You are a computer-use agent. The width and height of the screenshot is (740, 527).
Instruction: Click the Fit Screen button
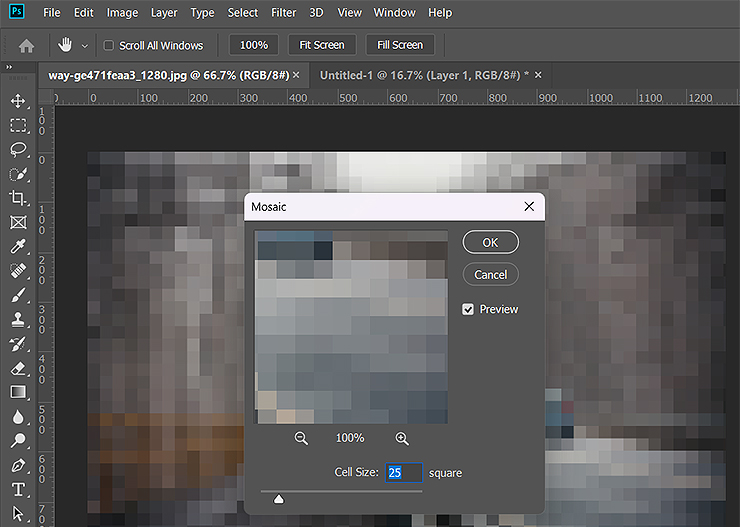(322, 45)
